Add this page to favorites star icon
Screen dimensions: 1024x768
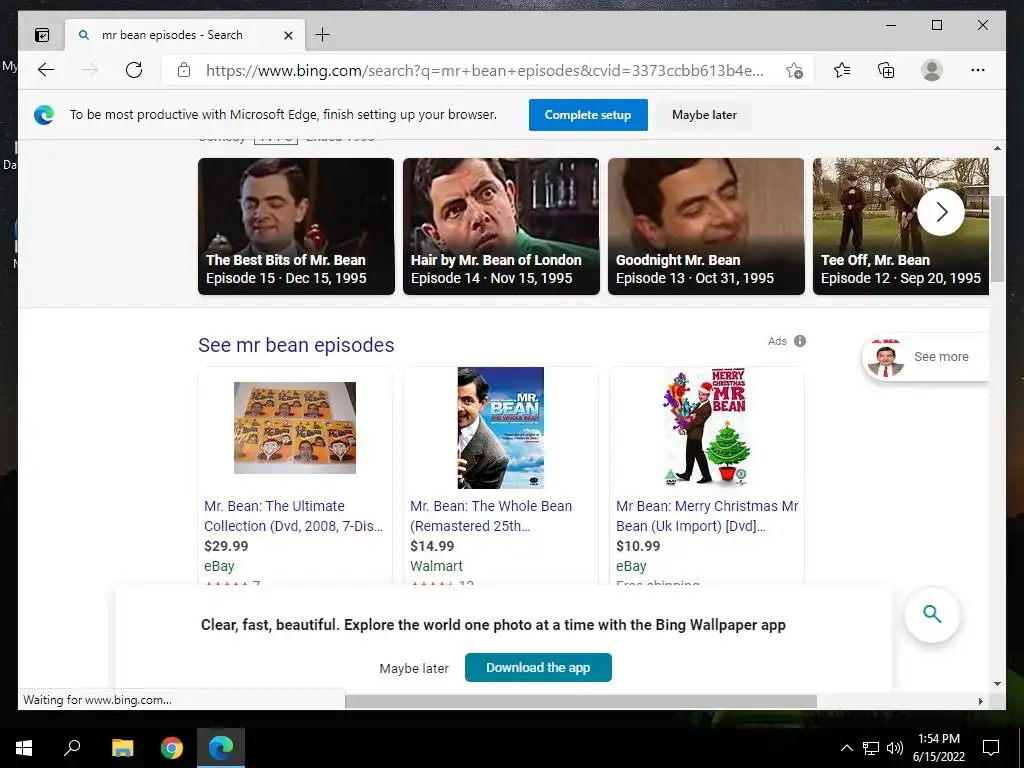(x=794, y=71)
